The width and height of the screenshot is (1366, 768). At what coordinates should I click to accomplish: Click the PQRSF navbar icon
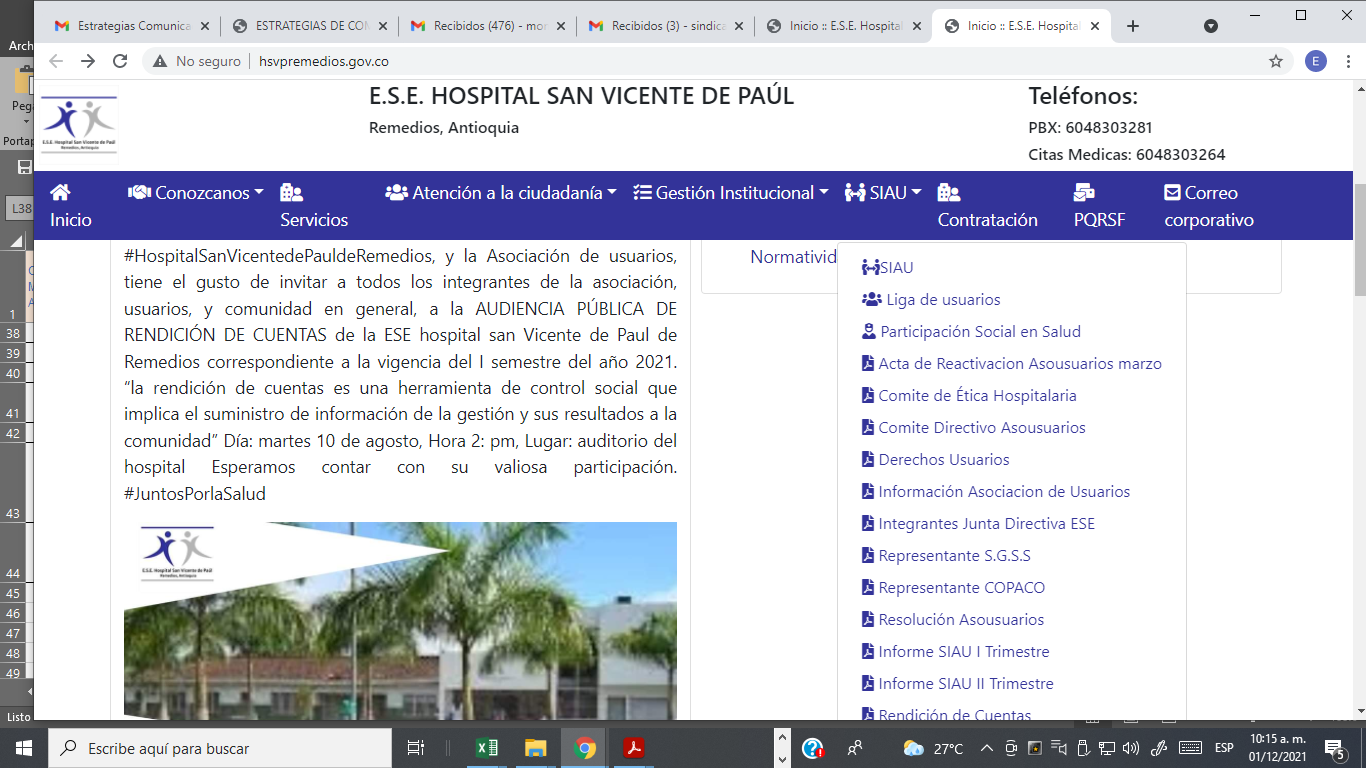click(1084, 192)
